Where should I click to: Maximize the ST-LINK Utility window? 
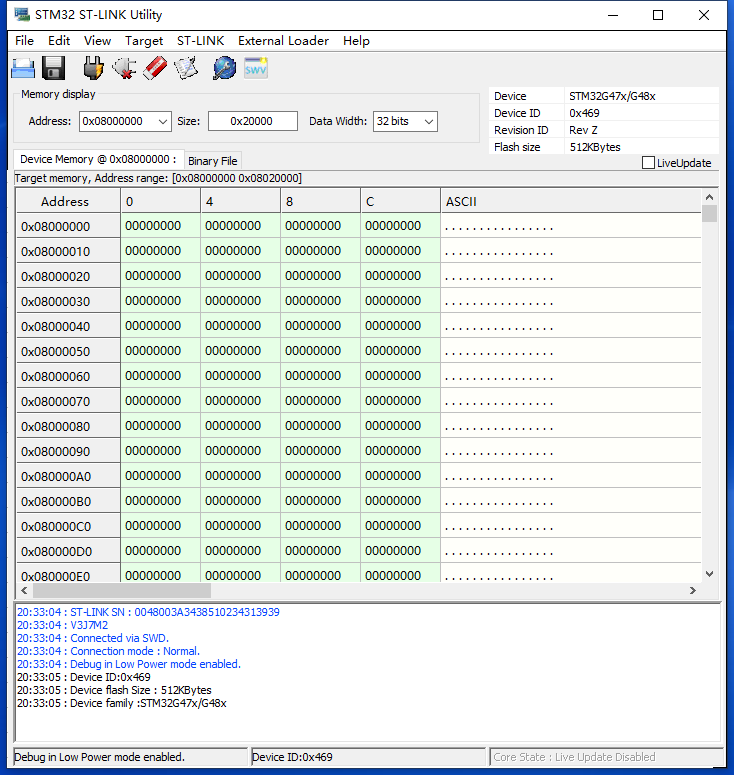[x=658, y=15]
